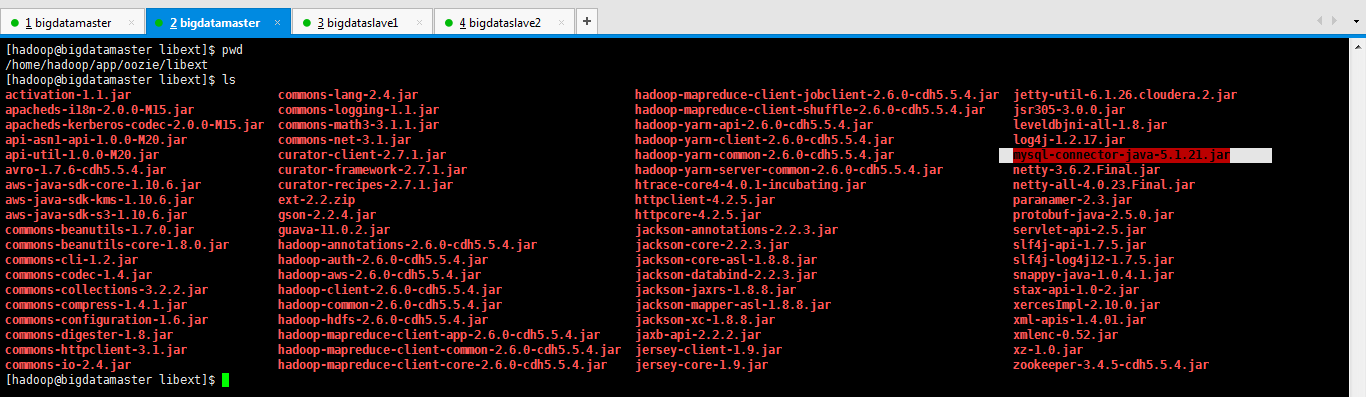
Task: Click hadoop-auth-2.6.0-cdh5.5.4.jar entry
Action: click(383, 260)
